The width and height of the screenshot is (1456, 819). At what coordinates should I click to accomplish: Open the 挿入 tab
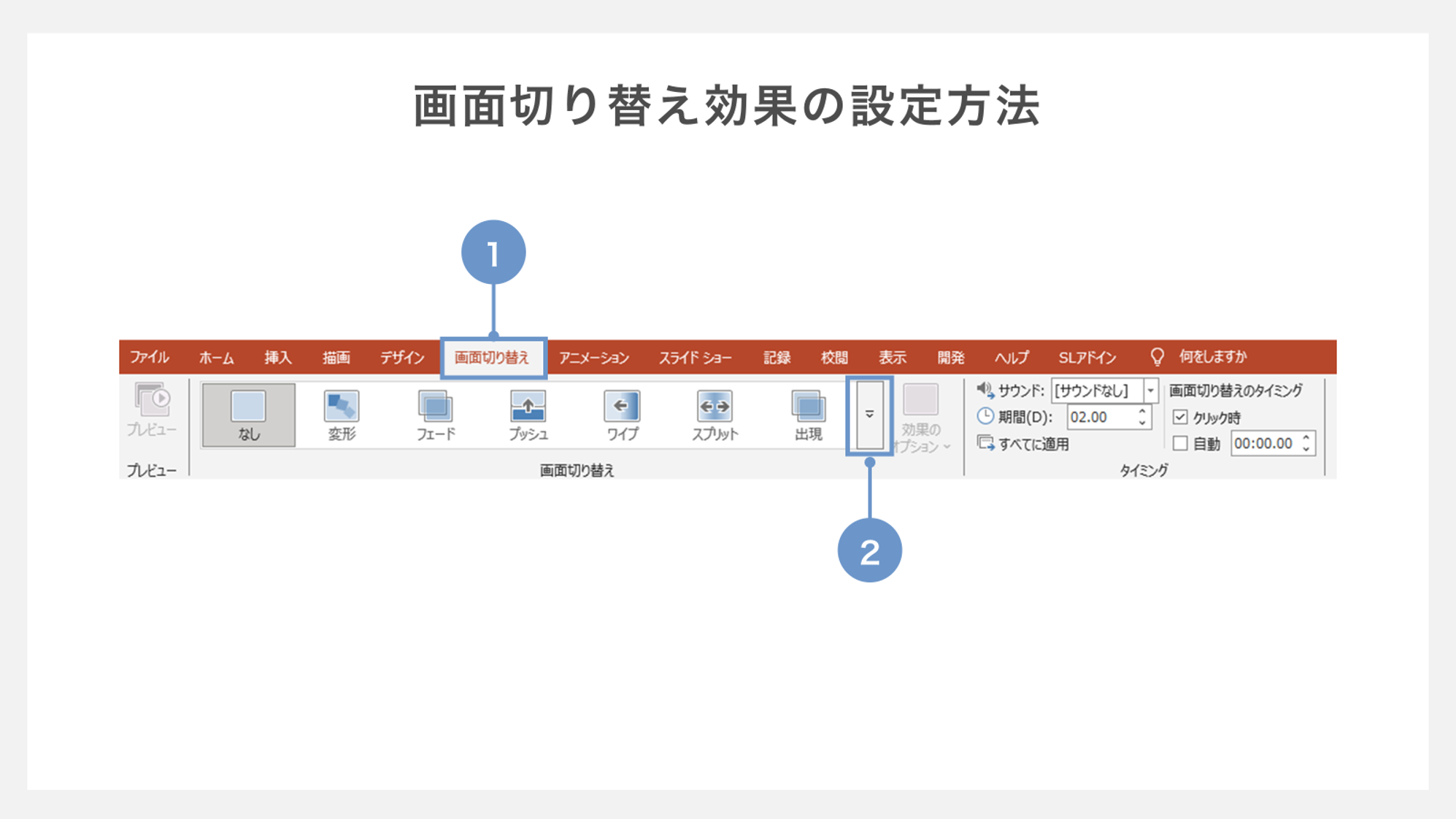(277, 357)
